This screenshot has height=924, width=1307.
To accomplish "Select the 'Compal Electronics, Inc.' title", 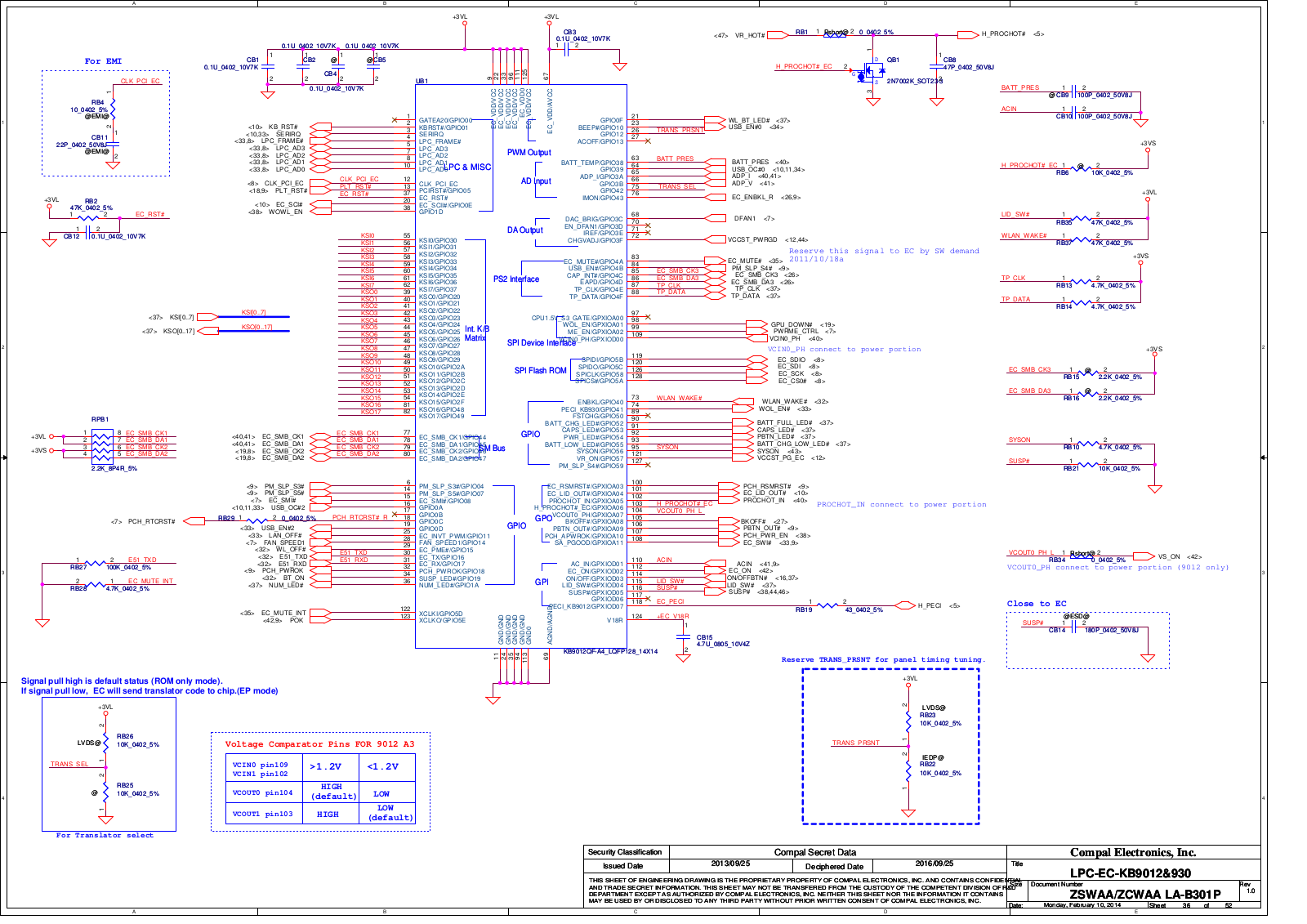I will click(1133, 853).
